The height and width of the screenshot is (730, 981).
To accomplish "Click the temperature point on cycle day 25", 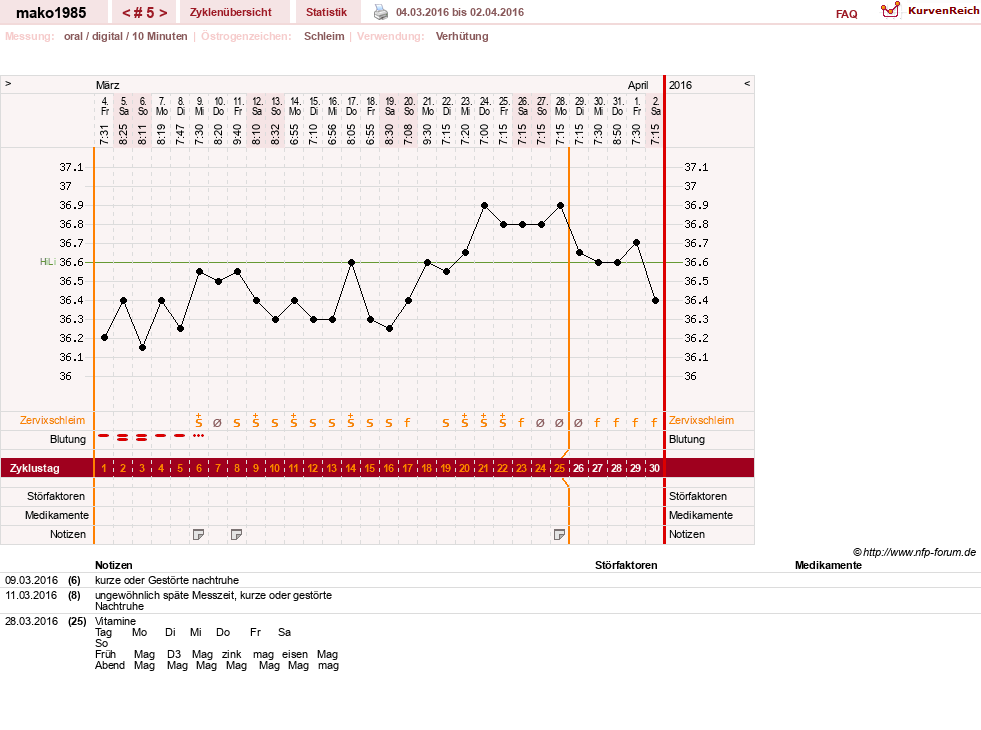I will click(561, 205).
